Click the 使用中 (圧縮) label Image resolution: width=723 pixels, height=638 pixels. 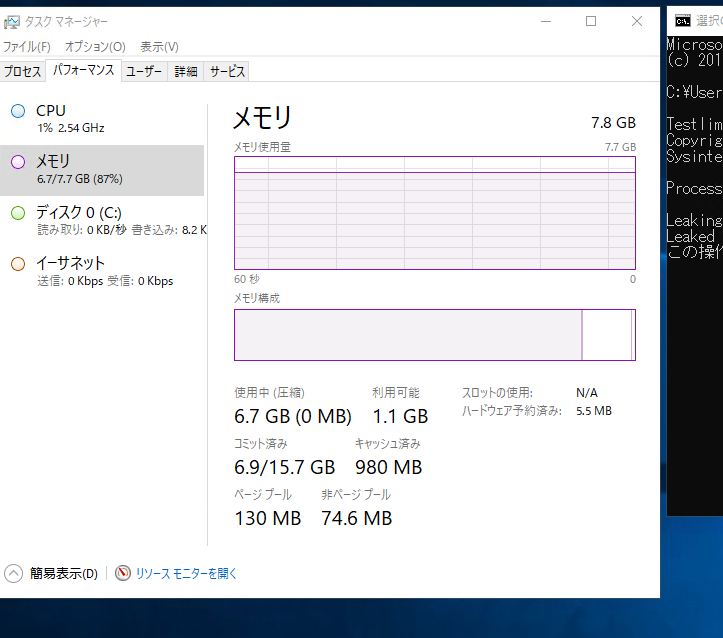[269, 393]
